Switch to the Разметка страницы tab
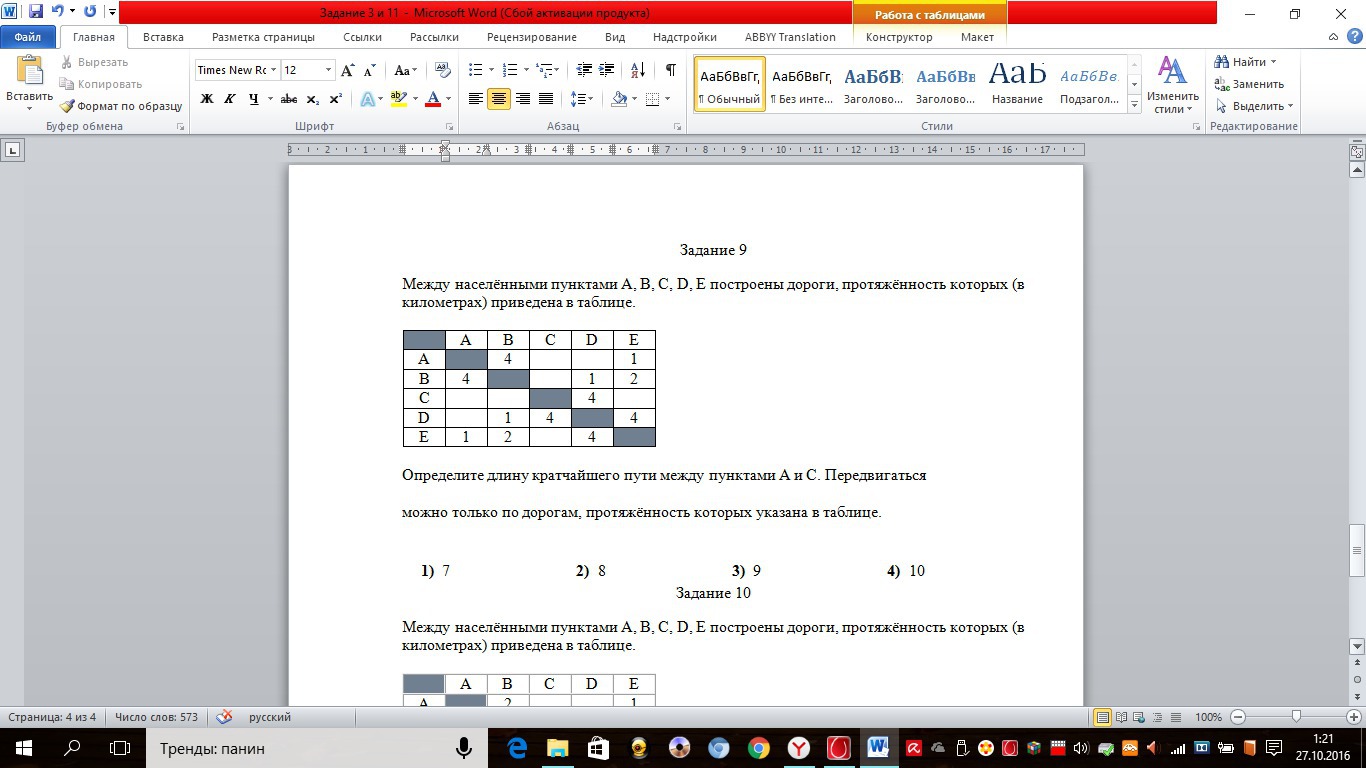This screenshot has height=768, width=1366. click(x=263, y=37)
